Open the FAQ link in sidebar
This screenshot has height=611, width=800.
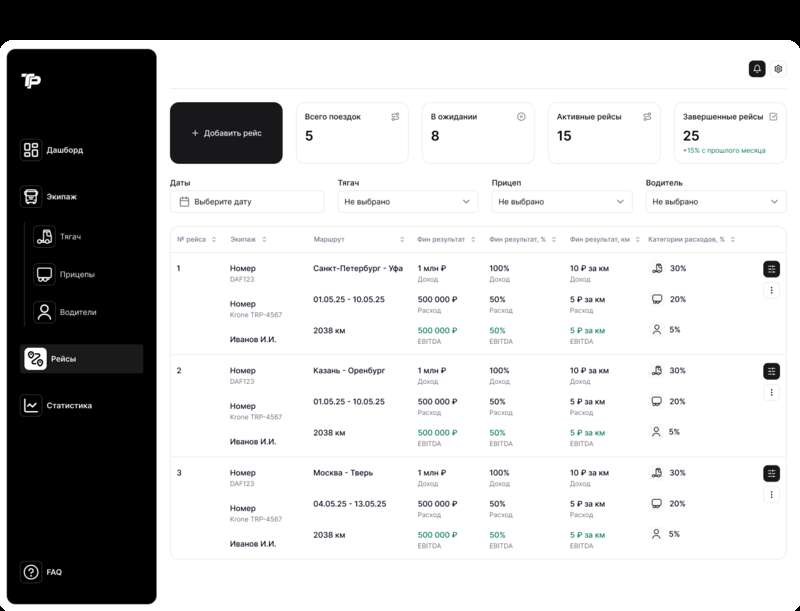pyautogui.click(x=53, y=572)
